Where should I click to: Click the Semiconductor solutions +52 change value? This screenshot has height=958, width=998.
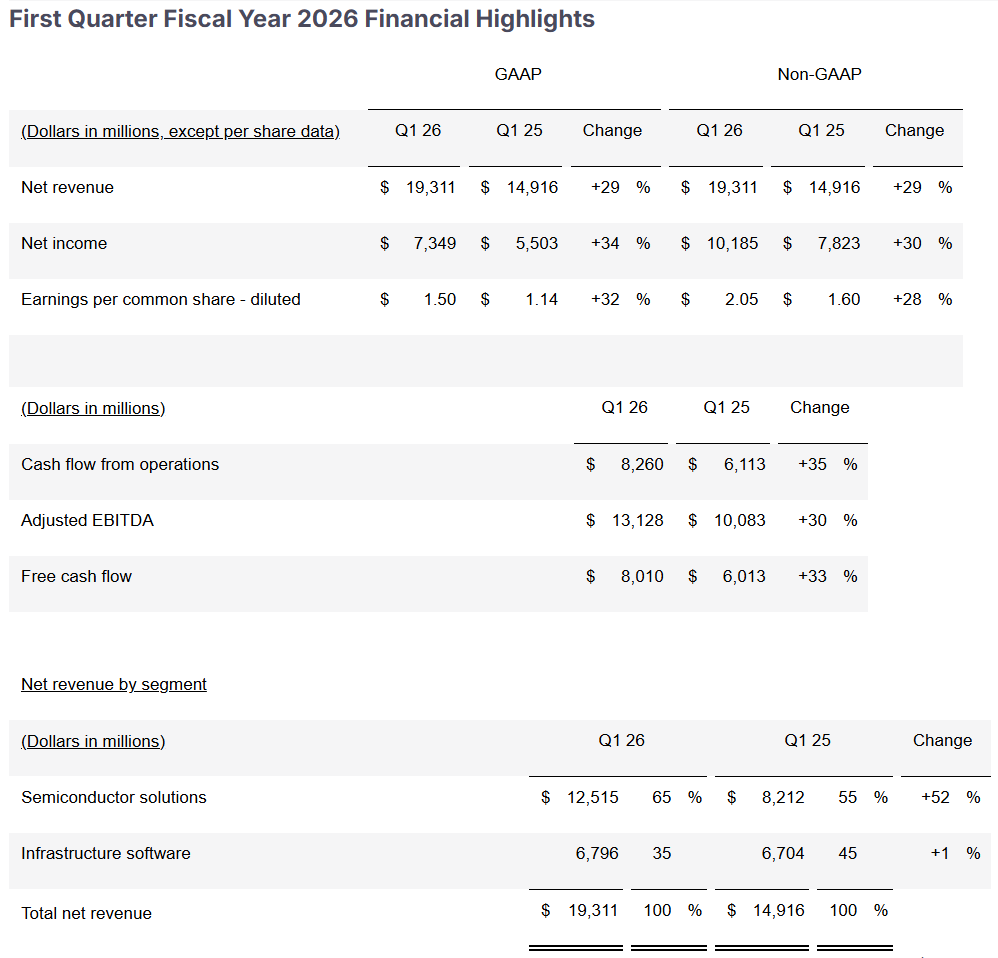935,797
